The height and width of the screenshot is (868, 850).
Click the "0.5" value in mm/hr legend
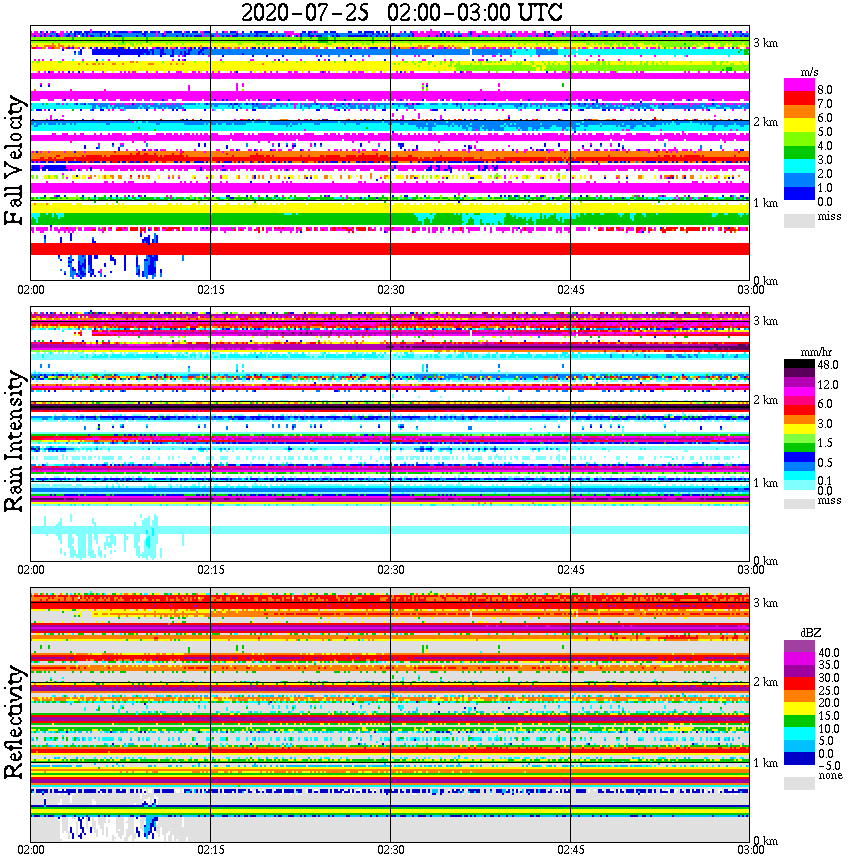pos(825,462)
